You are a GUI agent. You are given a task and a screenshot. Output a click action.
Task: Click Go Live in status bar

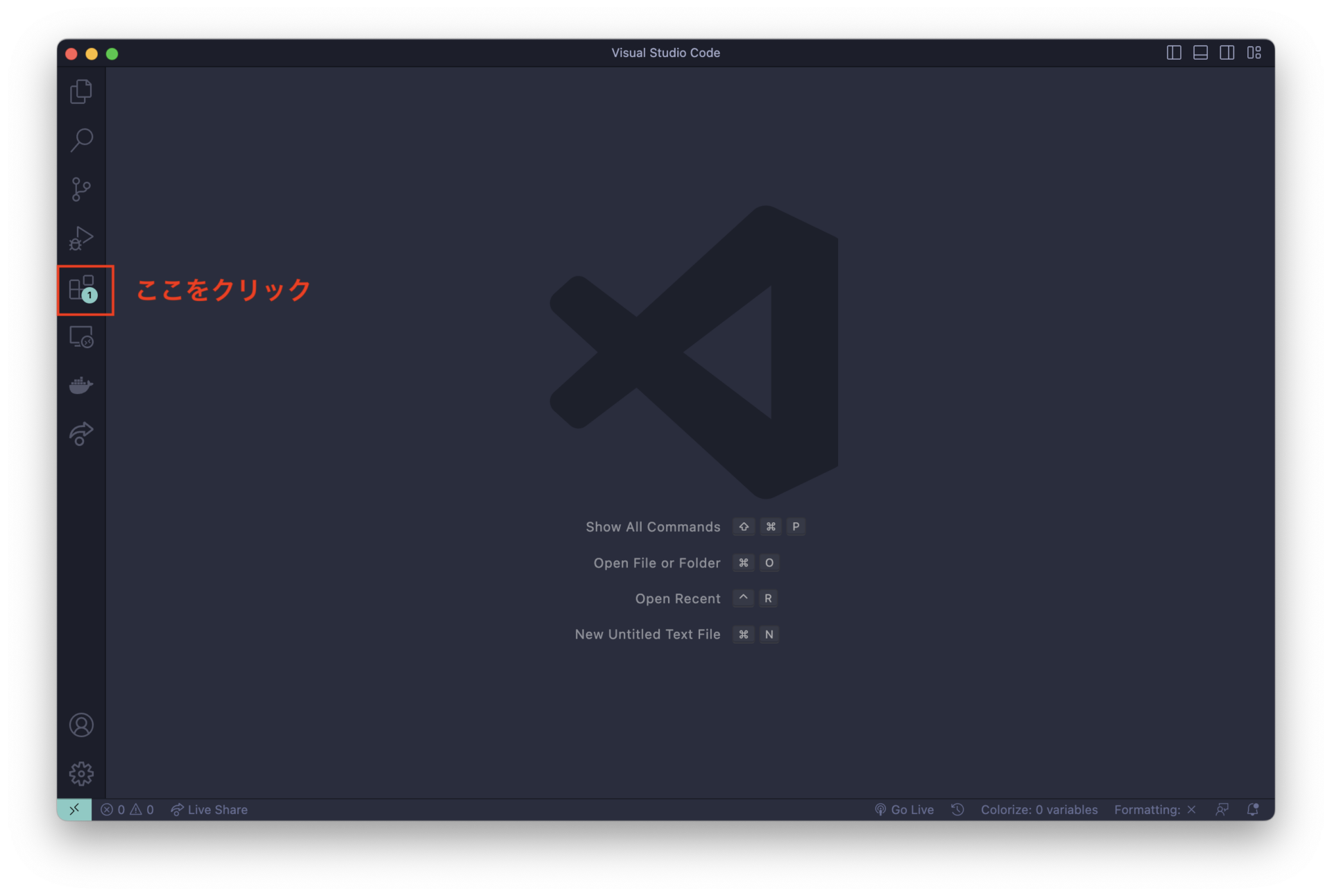tap(904, 809)
